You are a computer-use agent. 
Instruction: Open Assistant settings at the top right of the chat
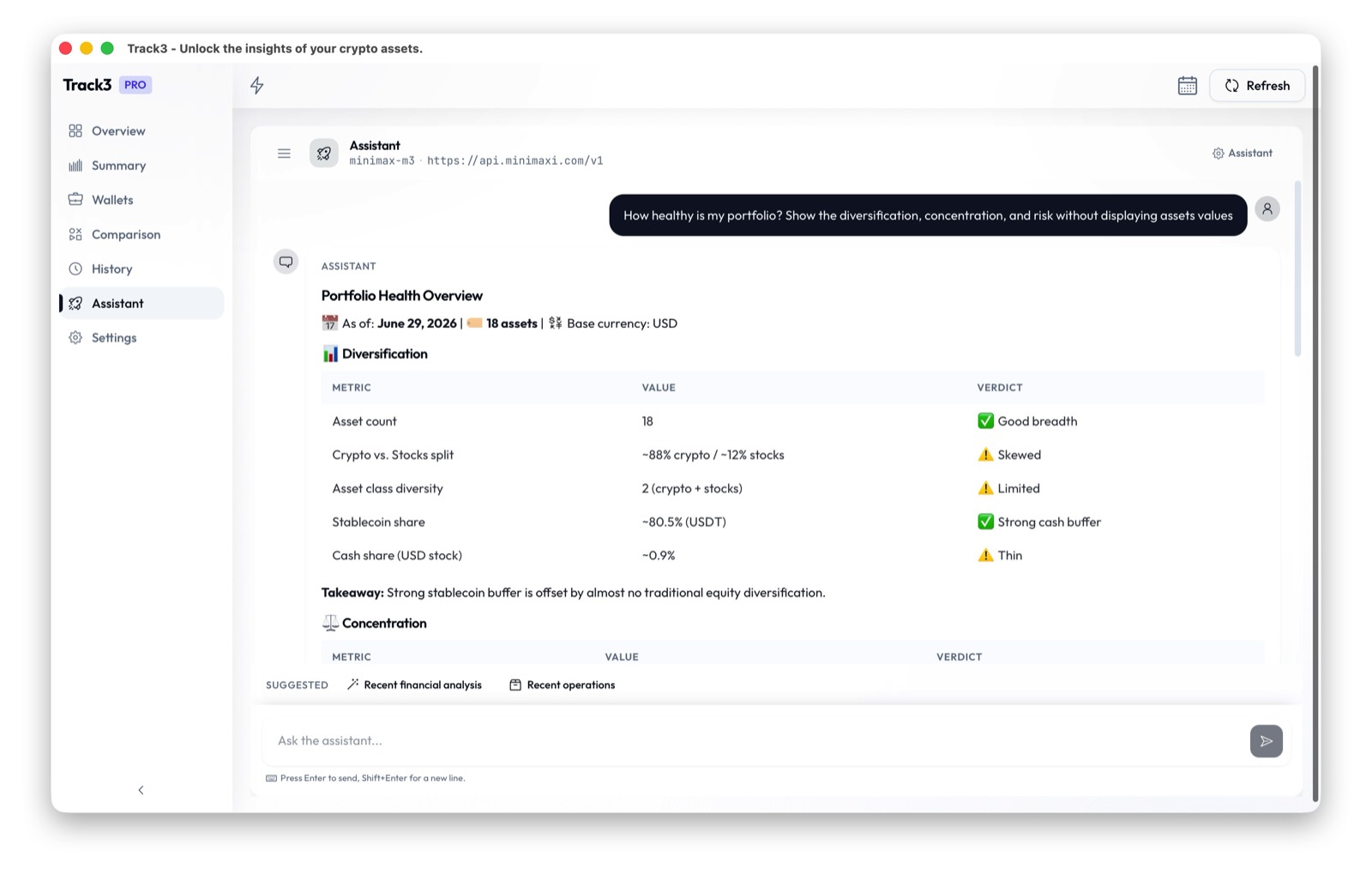1242,154
